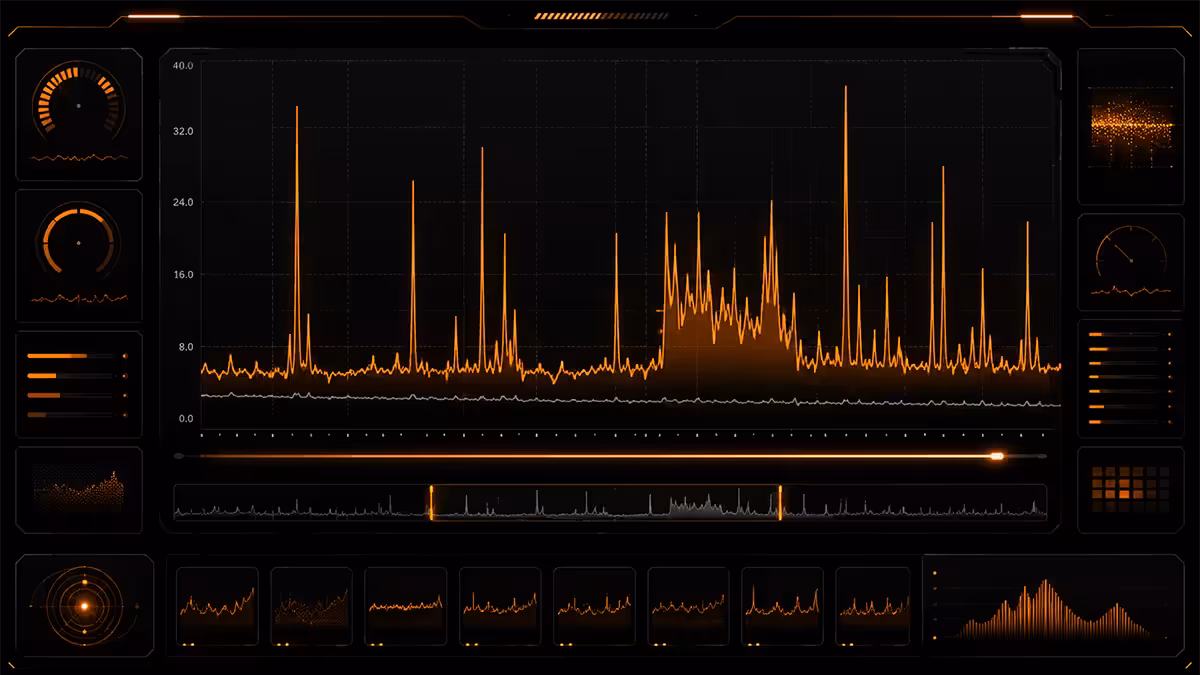Image resolution: width=1200 pixels, height=675 pixels.
Task: Click the "24.0" y-axis label
Action: coord(183,202)
